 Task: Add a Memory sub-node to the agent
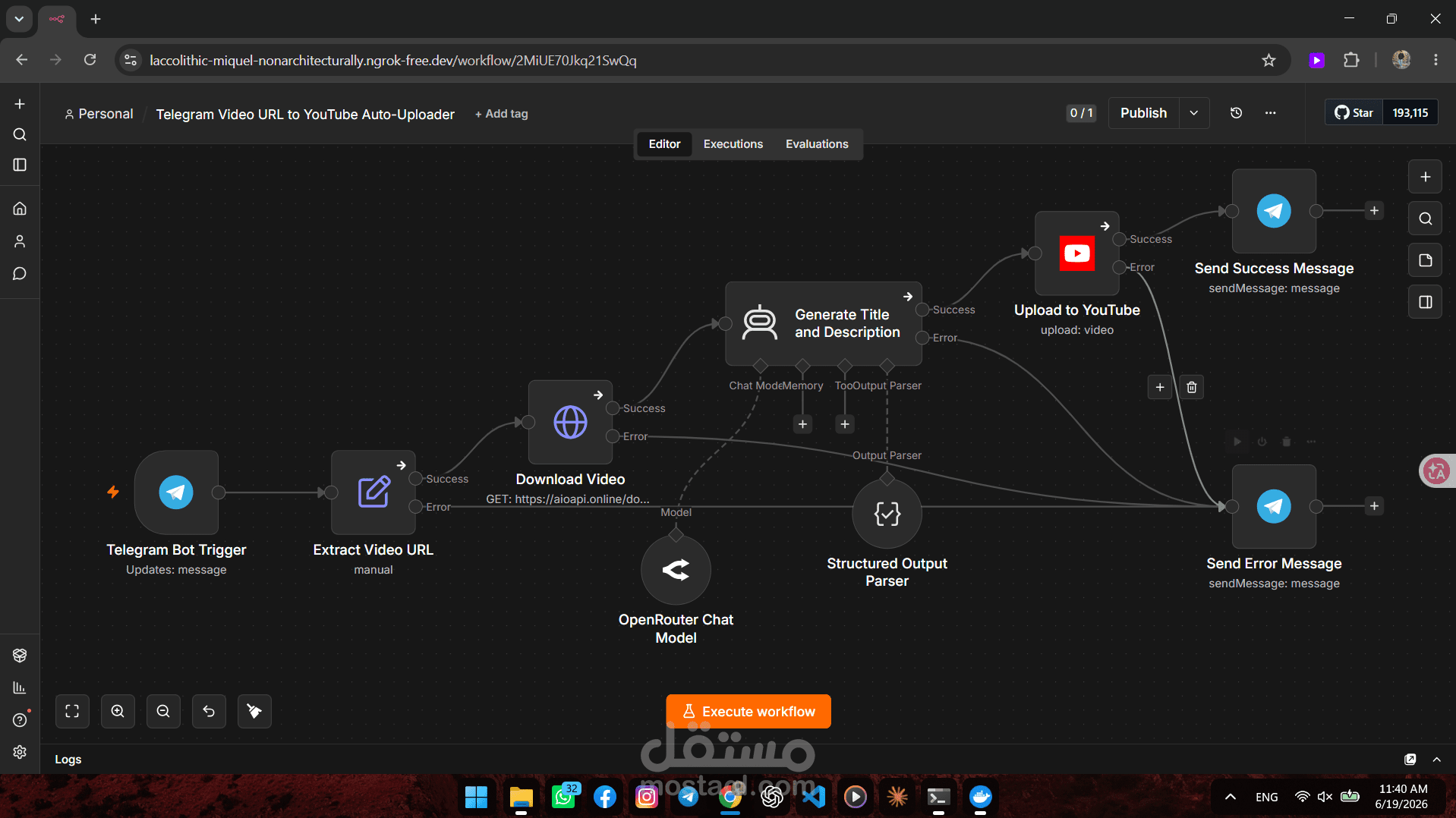pyautogui.click(x=802, y=424)
